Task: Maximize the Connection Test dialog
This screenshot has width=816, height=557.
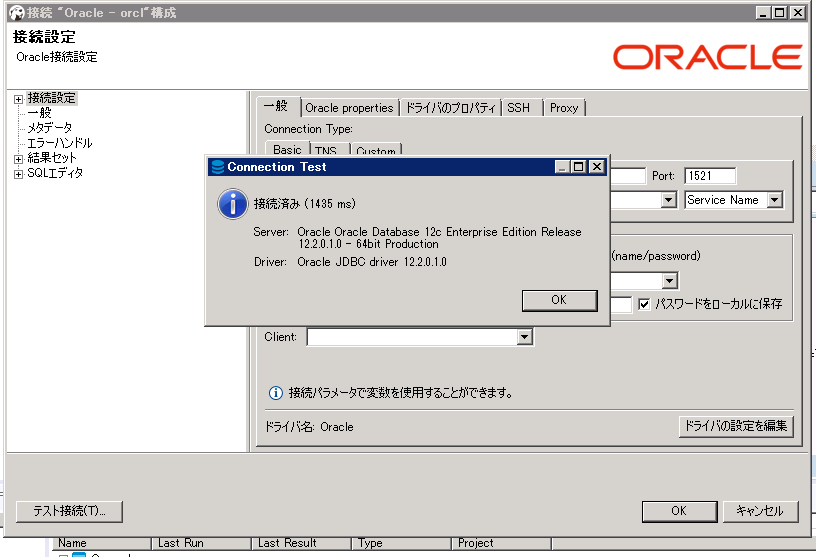Action: pyautogui.click(x=579, y=167)
